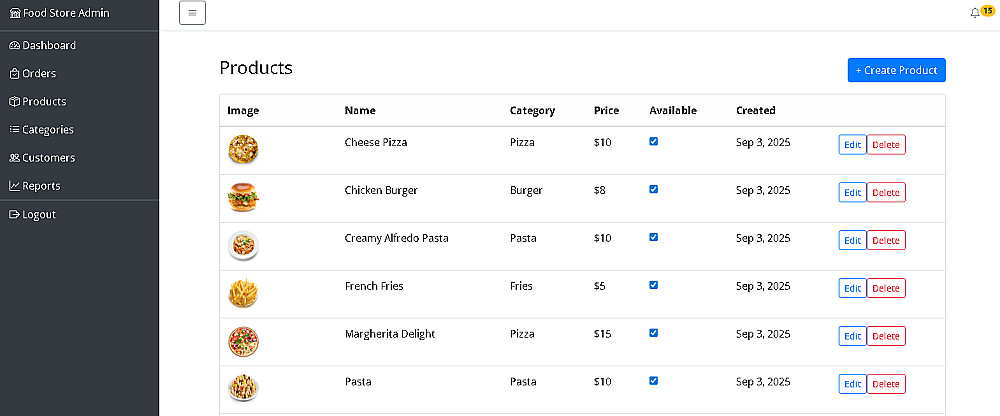This screenshot has height=416, width=1000.
Task: Uncheck Available for Cheese Pizza
Action: (x=654, y=141)
